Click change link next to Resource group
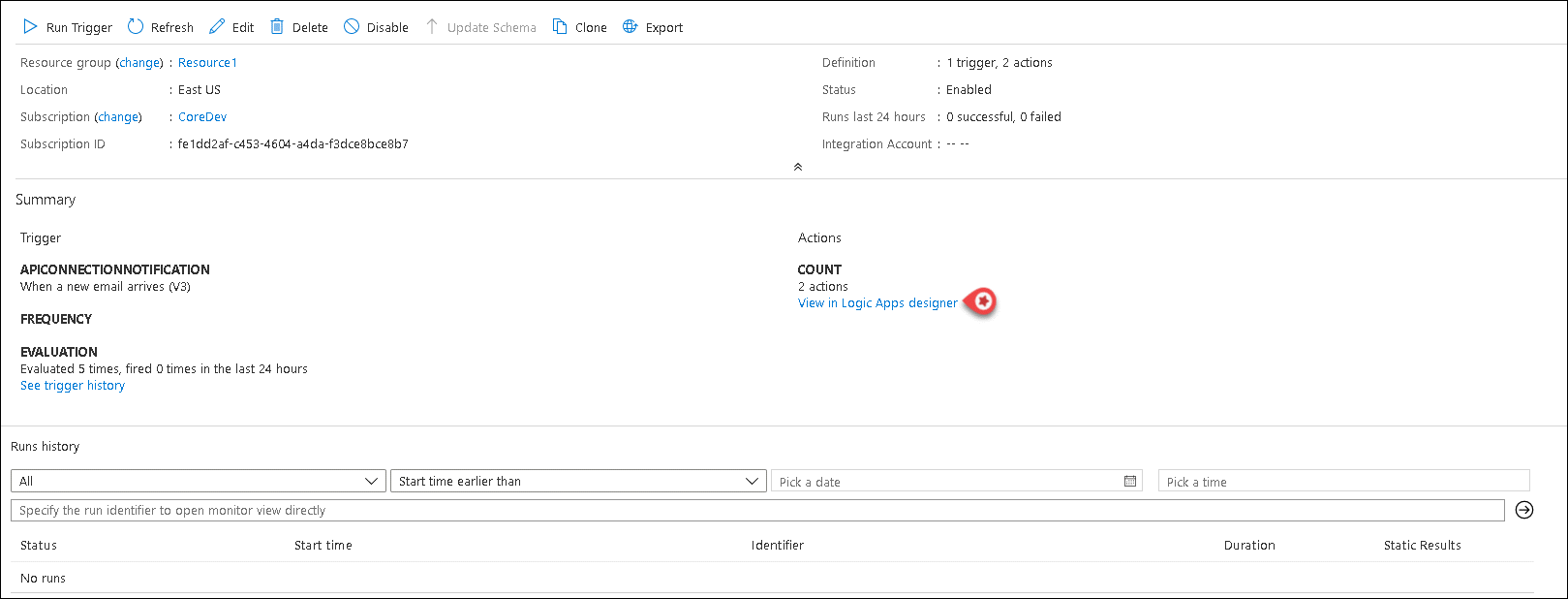The height and width of the screenshot is (599, 1568). point(139,63)
